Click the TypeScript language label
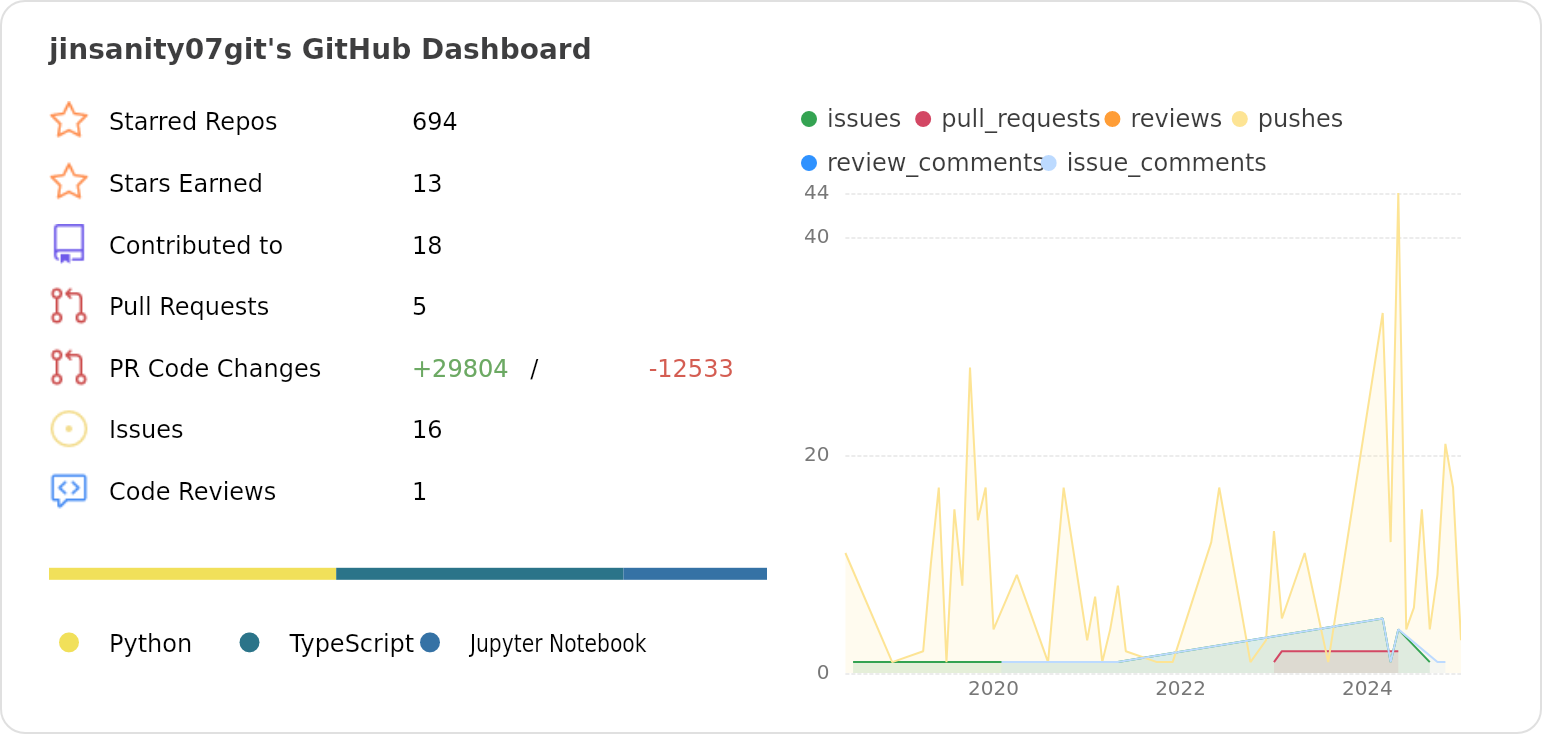1542x734 pixels. pyautogui.click(x=351, y=644)
